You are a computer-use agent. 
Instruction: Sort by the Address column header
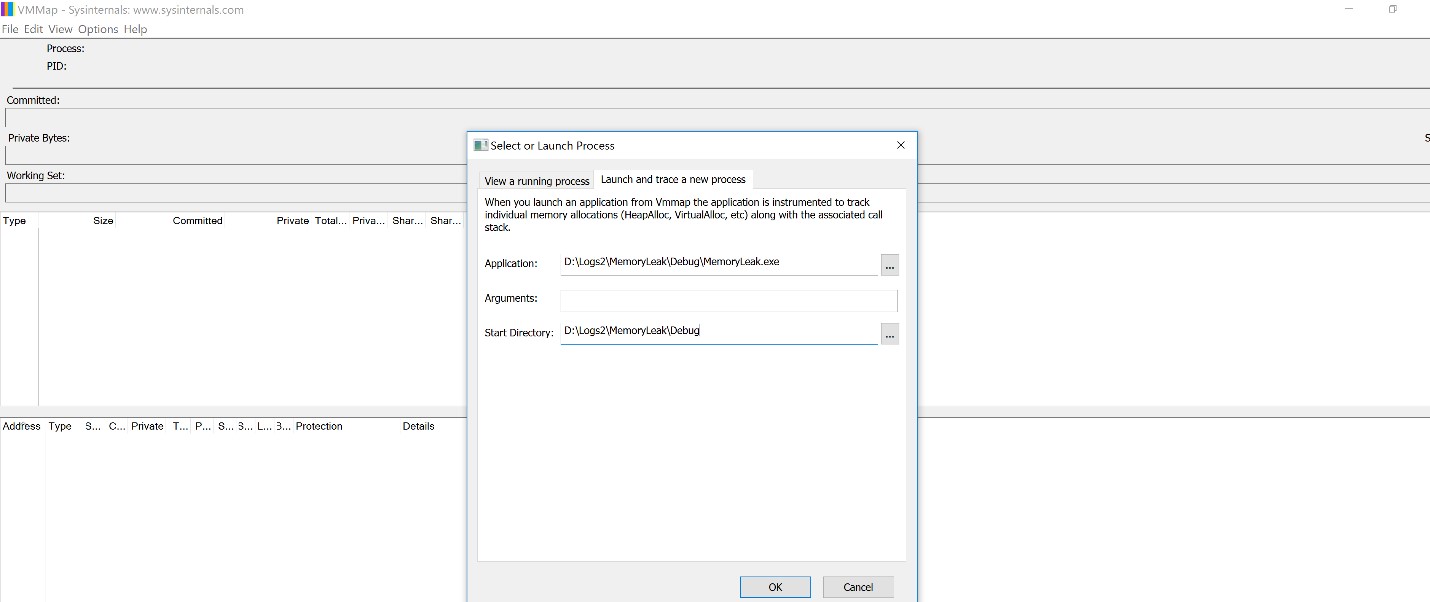22,426
